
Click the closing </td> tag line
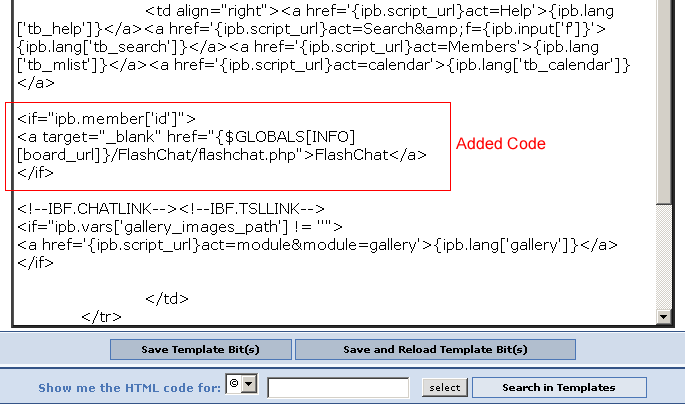pos(167,299)
